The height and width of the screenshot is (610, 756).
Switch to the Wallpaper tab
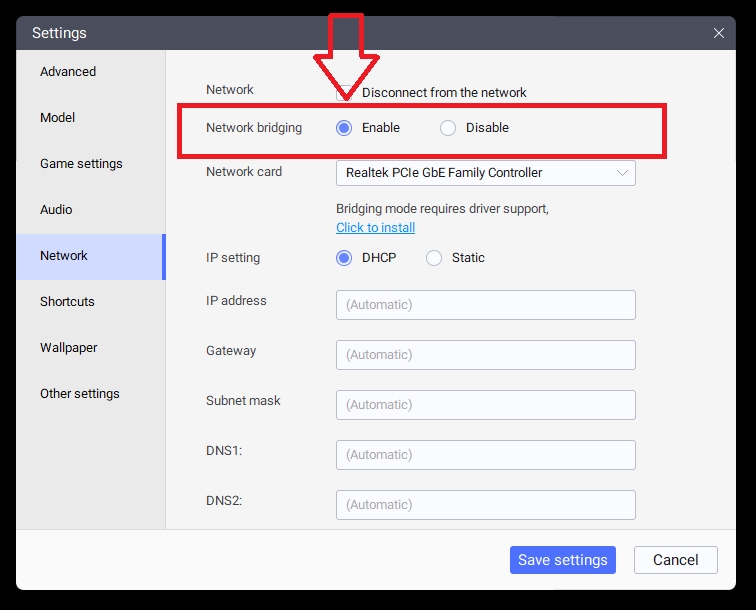[x=69, y=348]
